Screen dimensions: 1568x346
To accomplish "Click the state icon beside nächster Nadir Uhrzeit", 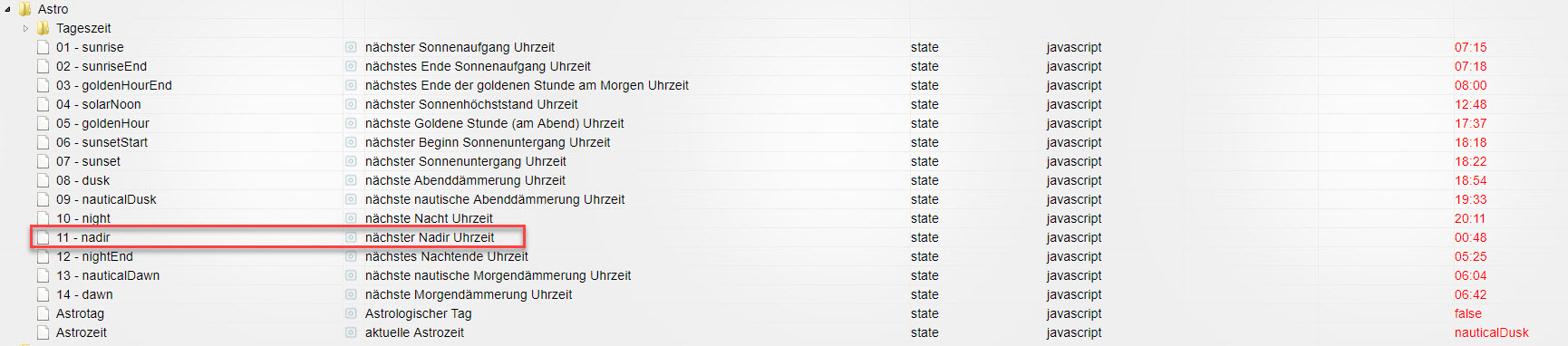I will point(351,237).
